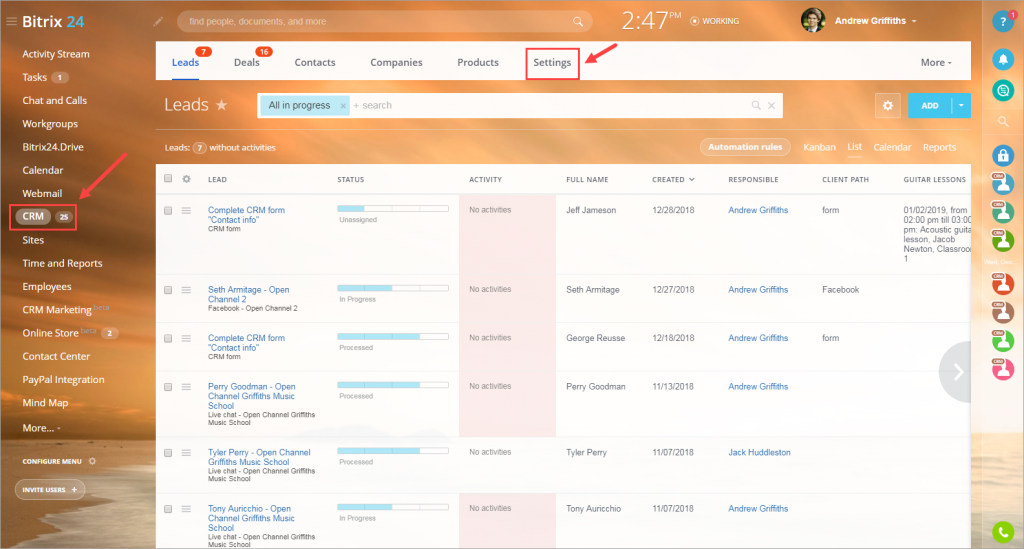Open row actions menu for Tony Auricchio lead
This screenshot has width=1024, height=549.
[186, 509]
